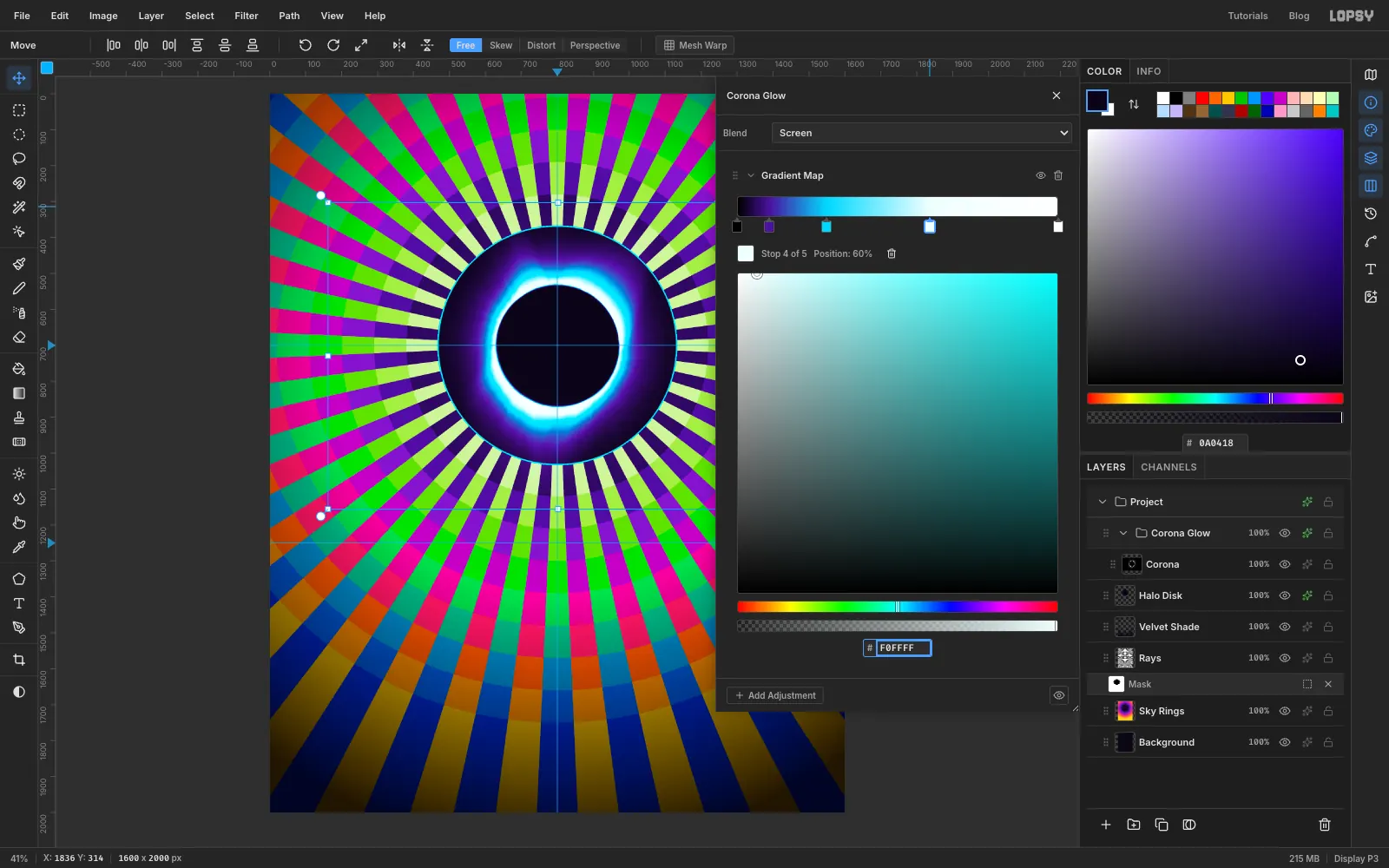Viewport: 1389px width, 868px height.
Task: Choose the paint bucket tool
Action: click(x=19, y=369)
